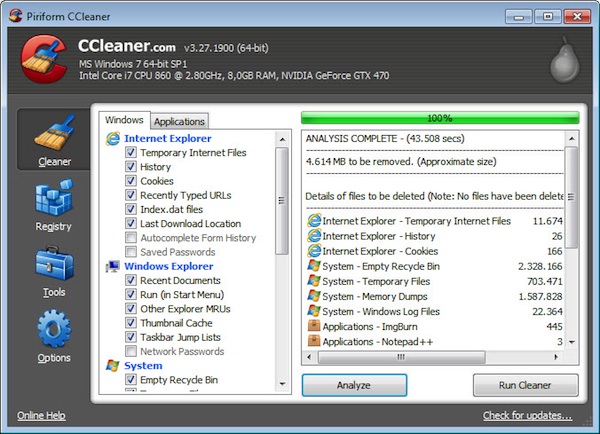Enable Autocomplete Form History
The height and width of the screenshot is (434, 600).
[x=131, y=238]
